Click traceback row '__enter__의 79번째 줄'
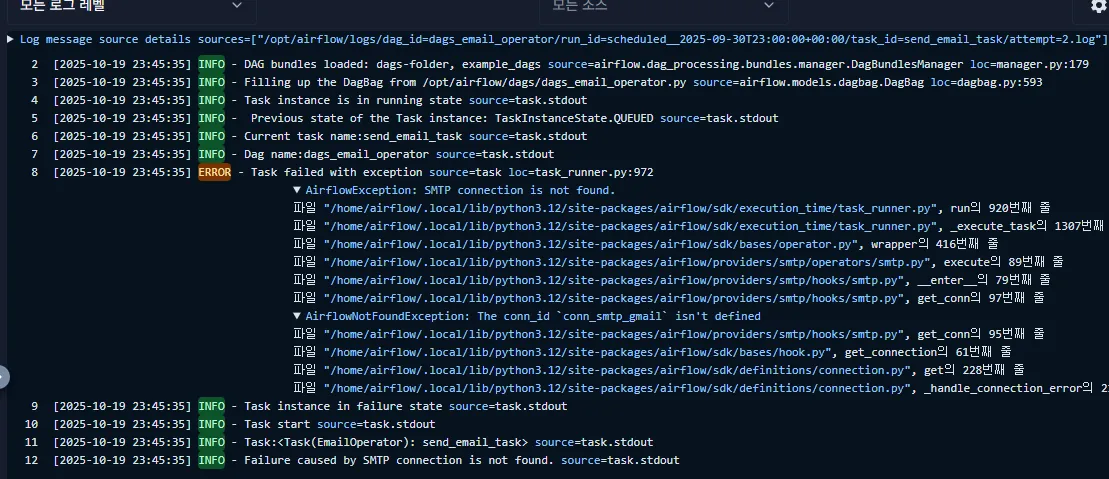This screenshot has width=1109, height=479. (x=672, y=280)
